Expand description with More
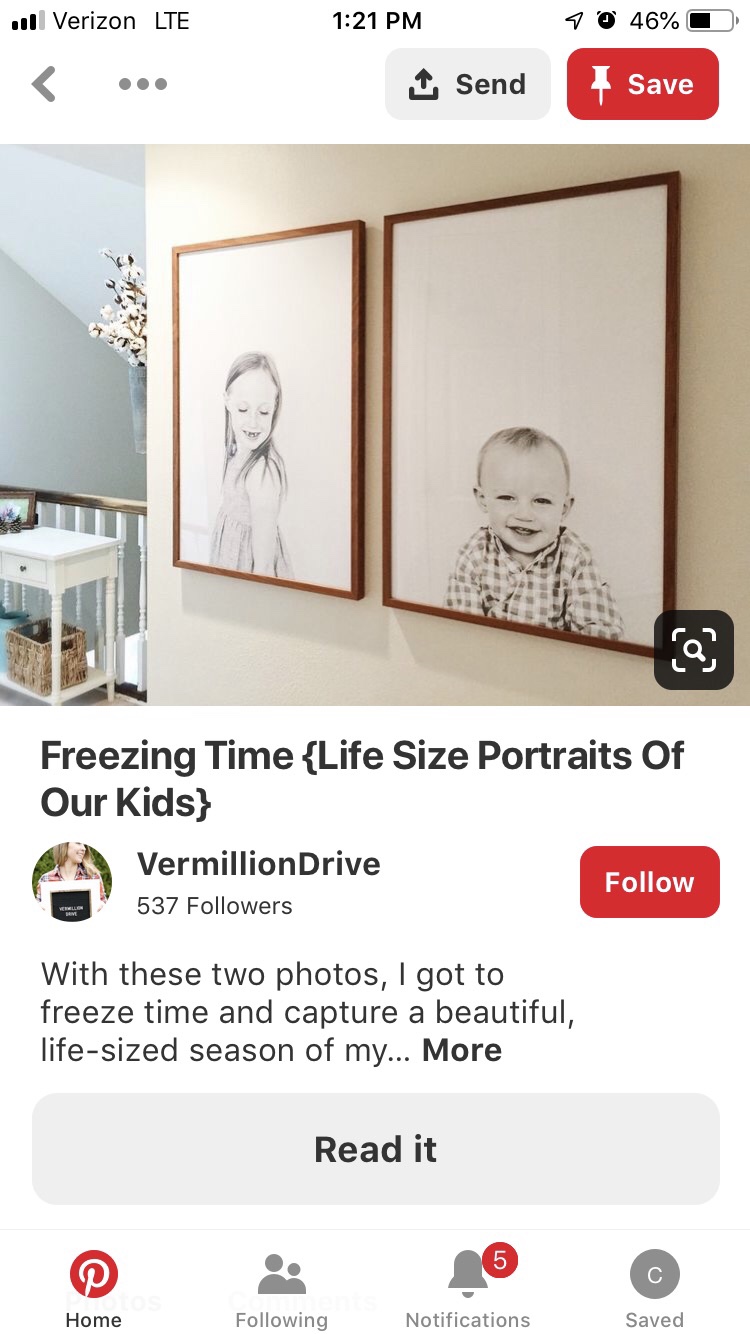Viewport: 750px width, 1334px height. [x=462, y=1050]
